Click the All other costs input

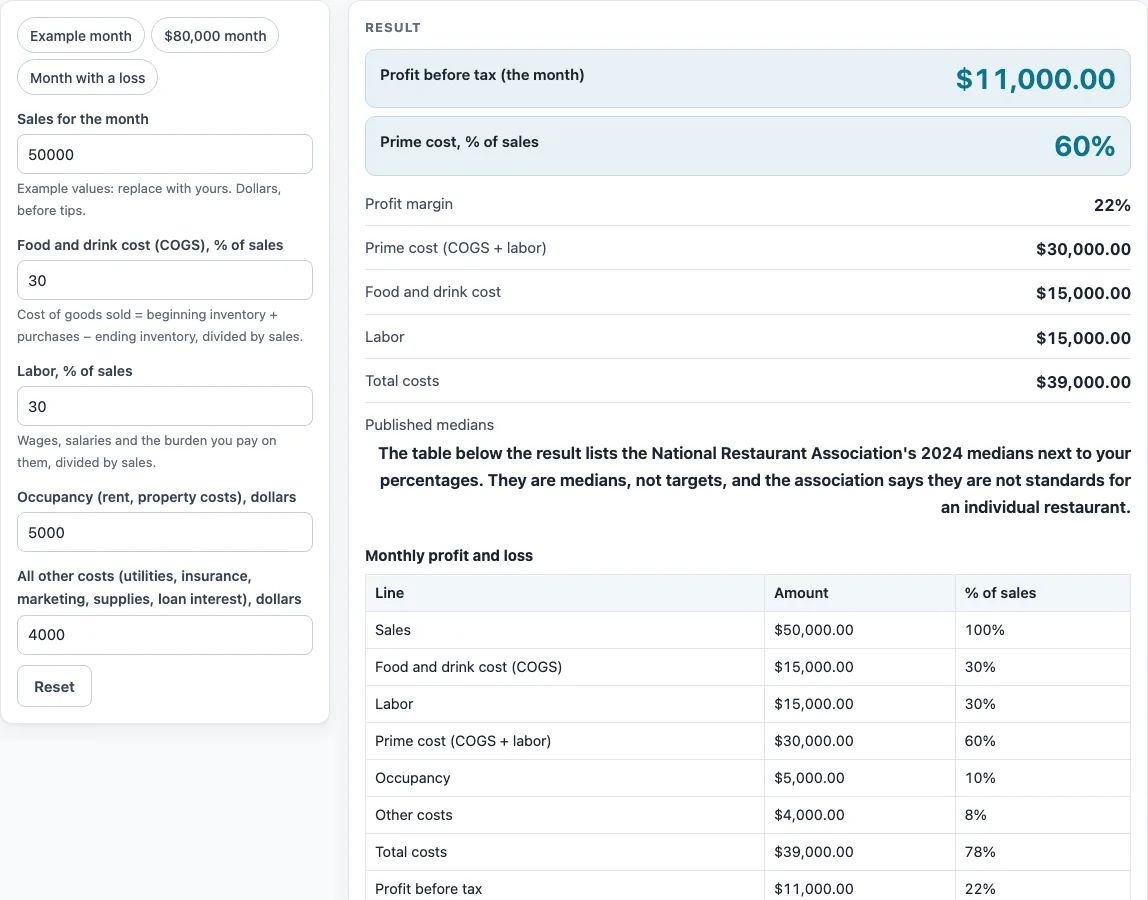(x=165, y=635)
